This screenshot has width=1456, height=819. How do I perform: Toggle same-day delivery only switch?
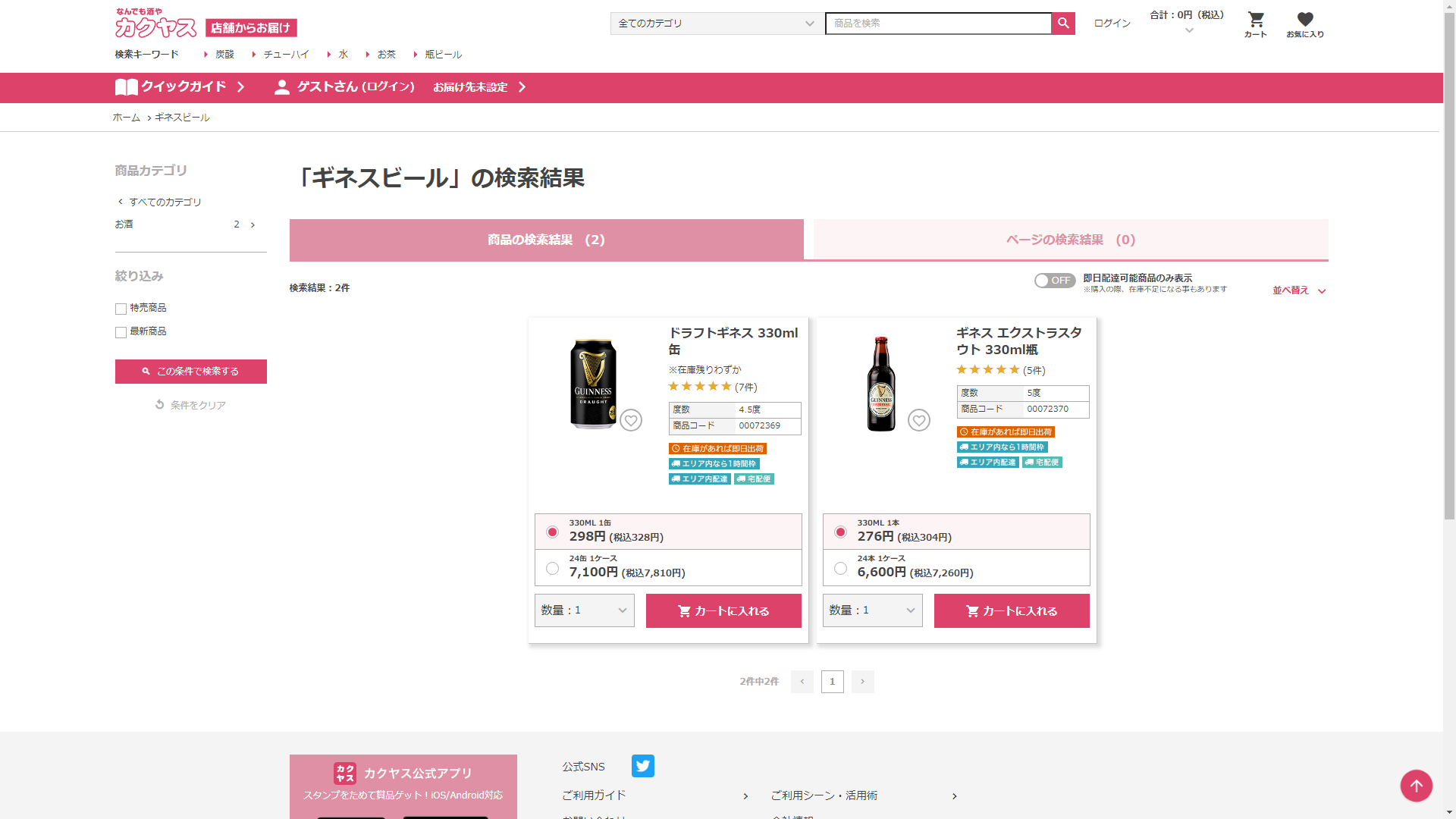pyautogui.click(x=1054, y=281)
